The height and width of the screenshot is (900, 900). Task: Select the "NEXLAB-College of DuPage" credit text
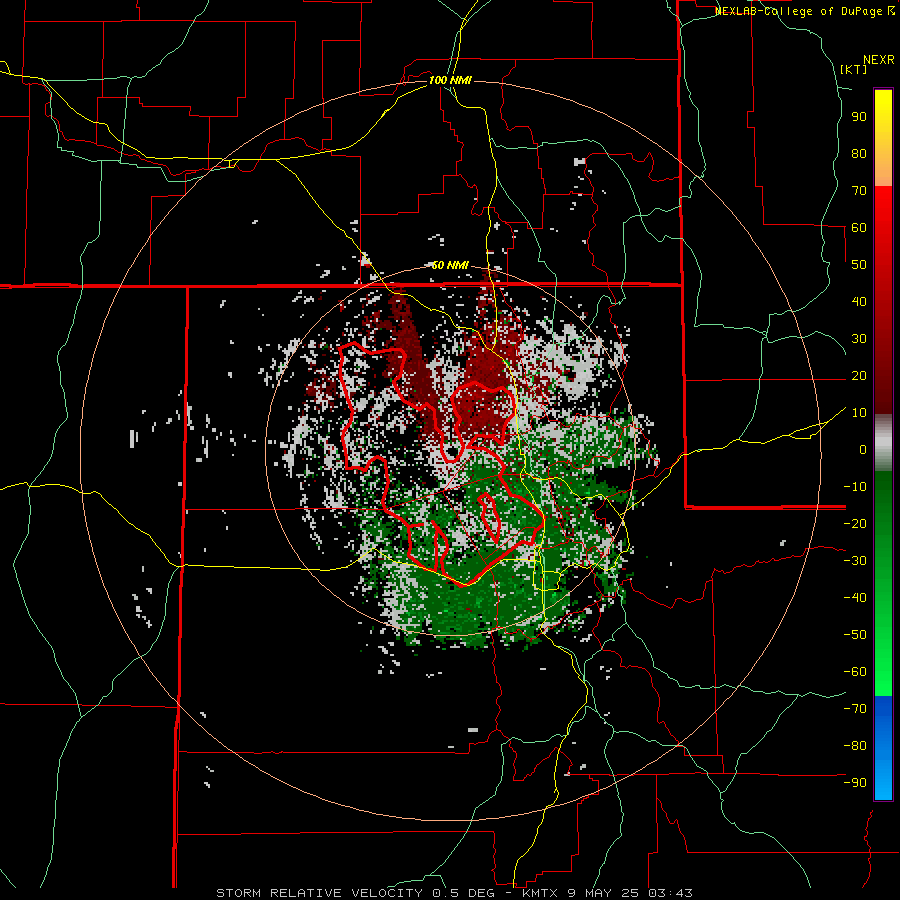799,11
